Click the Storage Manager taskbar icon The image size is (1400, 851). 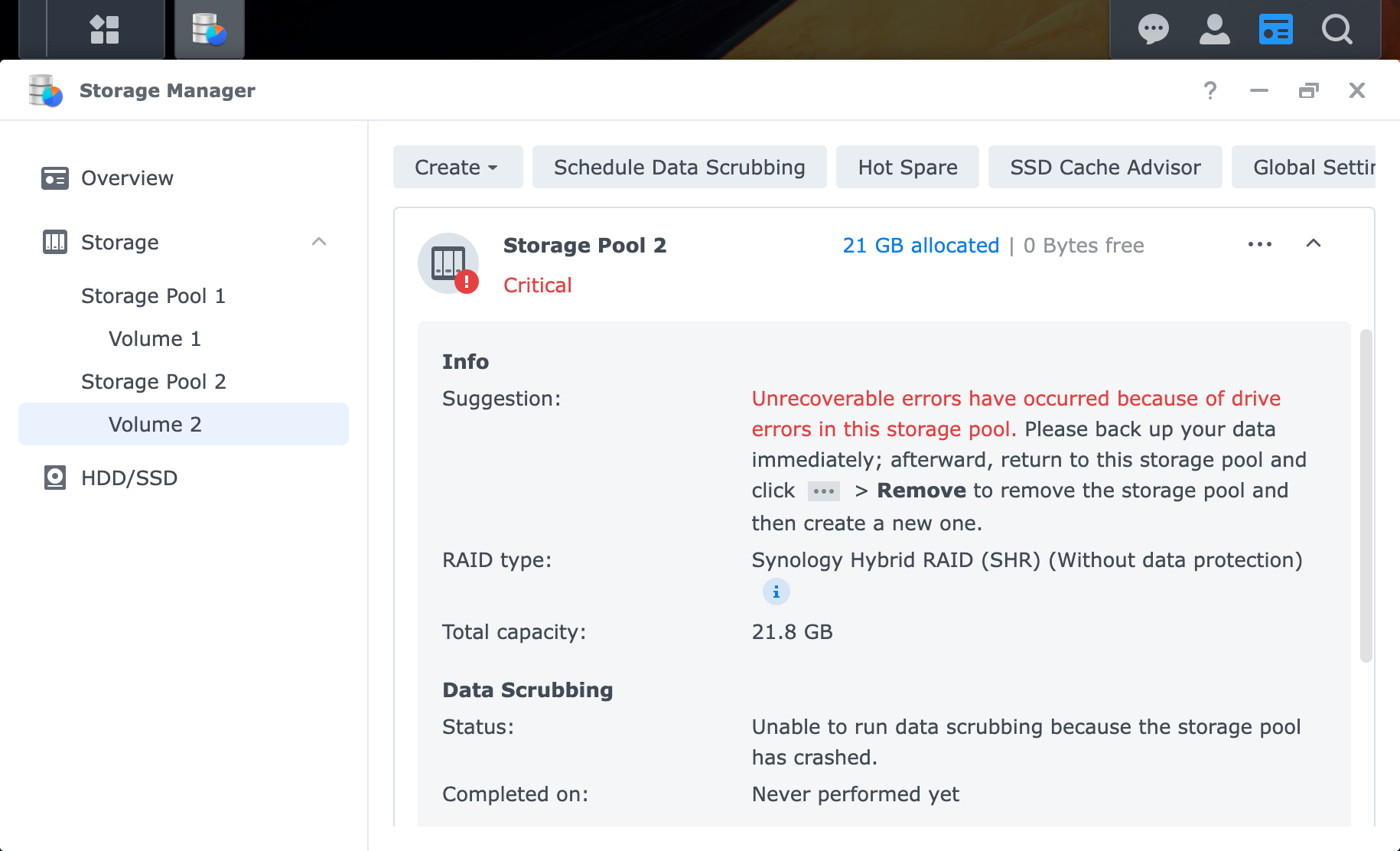209,30
